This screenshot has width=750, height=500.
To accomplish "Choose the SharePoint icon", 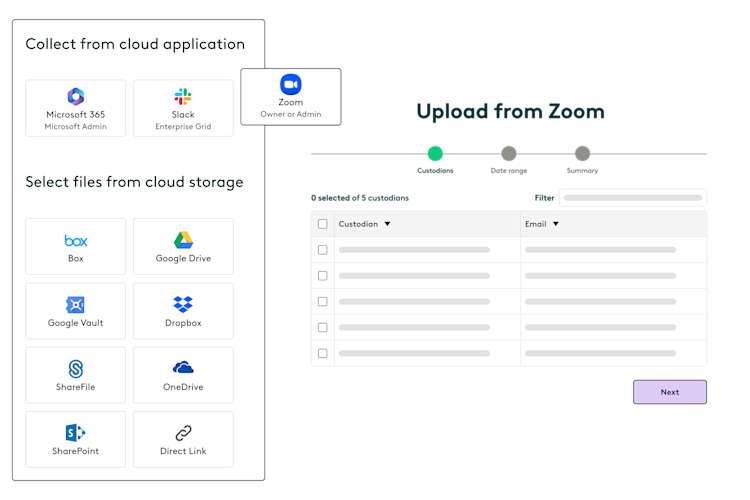I will pos(76,433).
